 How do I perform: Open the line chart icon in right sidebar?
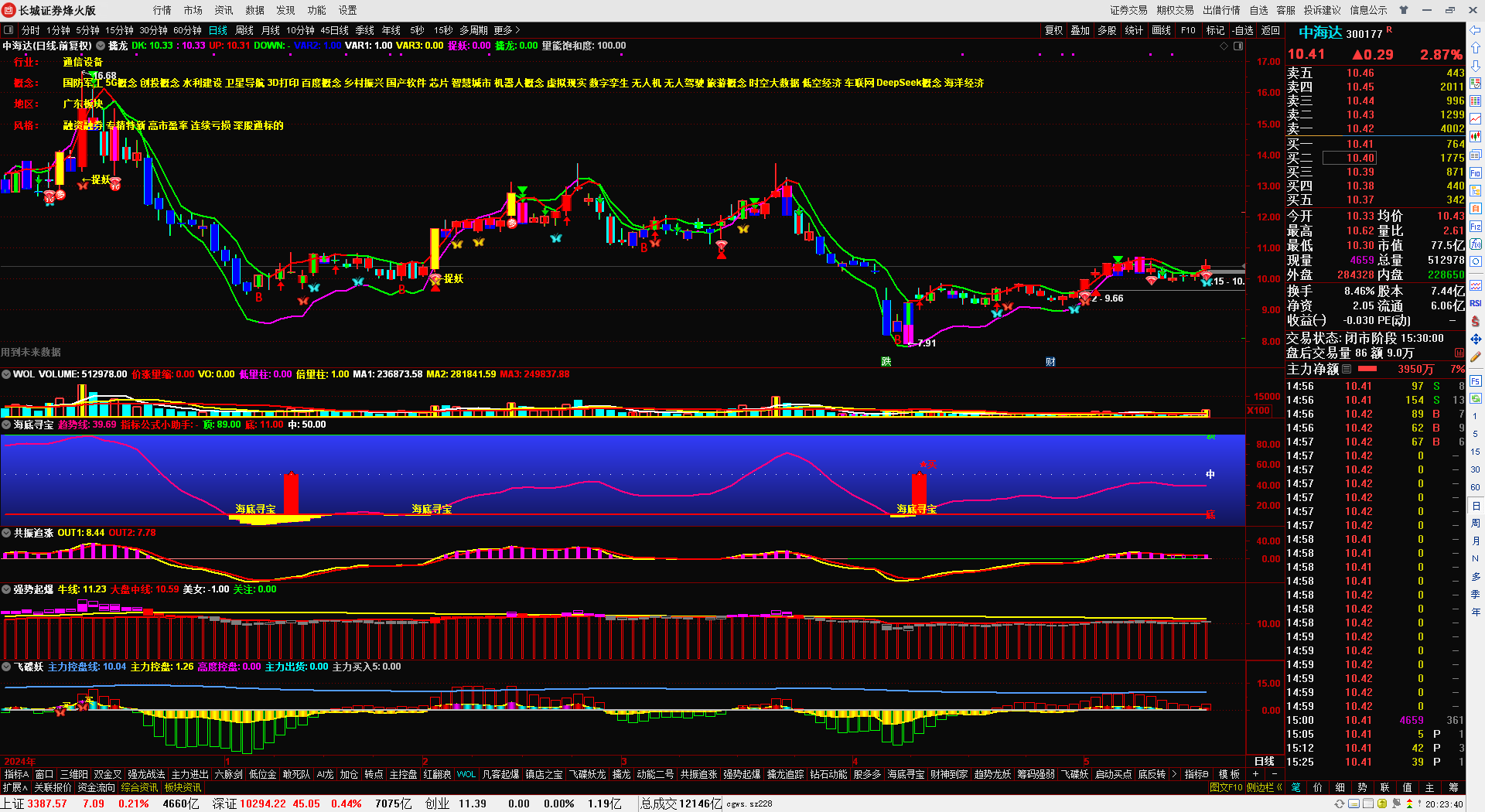point(1476,118)
